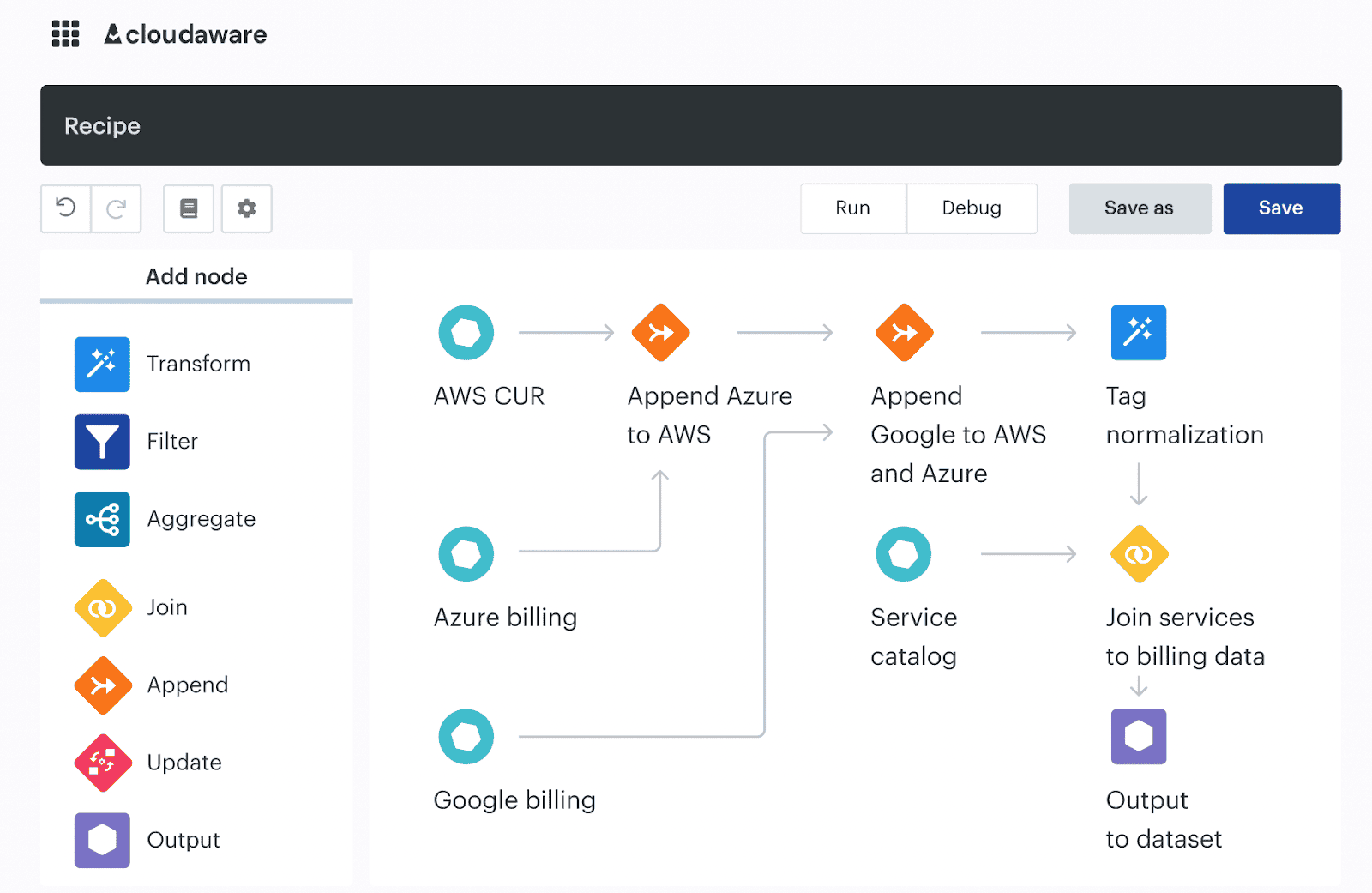Open the documentation book icon
Image resolution: width=1372 pixels, height=893 pixels.
189,208
